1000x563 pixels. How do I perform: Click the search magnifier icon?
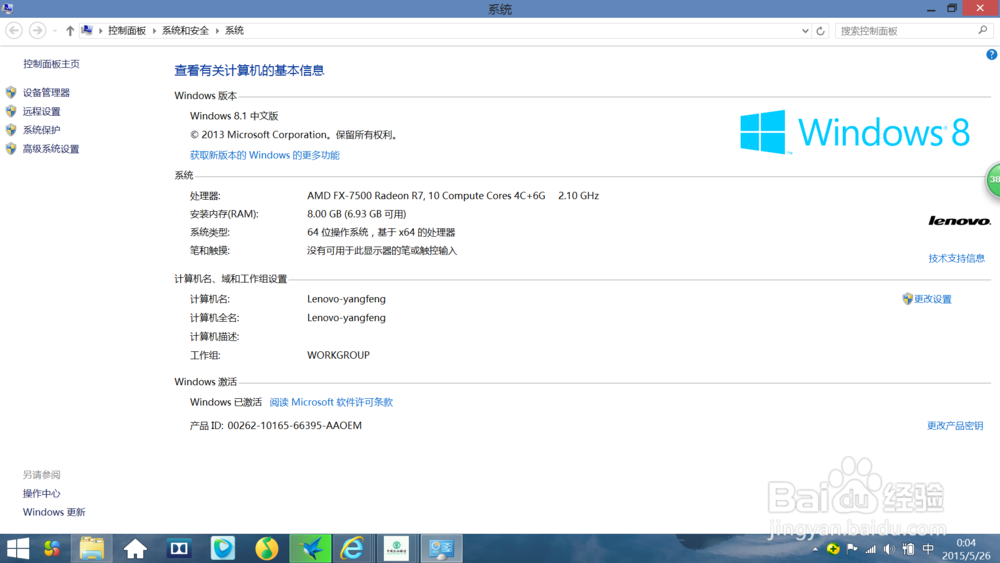click(983, 30)
